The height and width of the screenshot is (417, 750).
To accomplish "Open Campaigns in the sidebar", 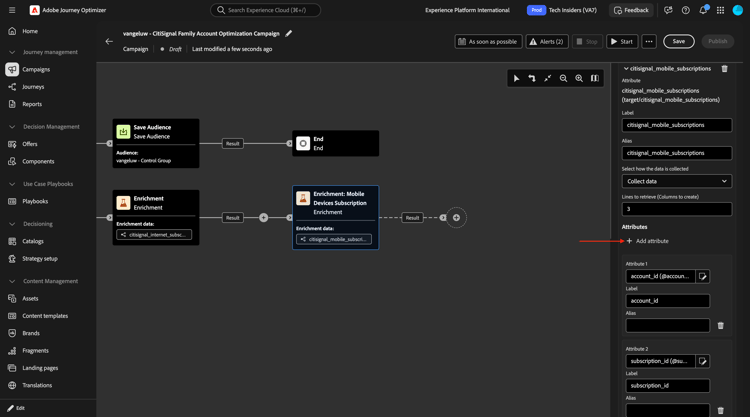I will (36, 69).
